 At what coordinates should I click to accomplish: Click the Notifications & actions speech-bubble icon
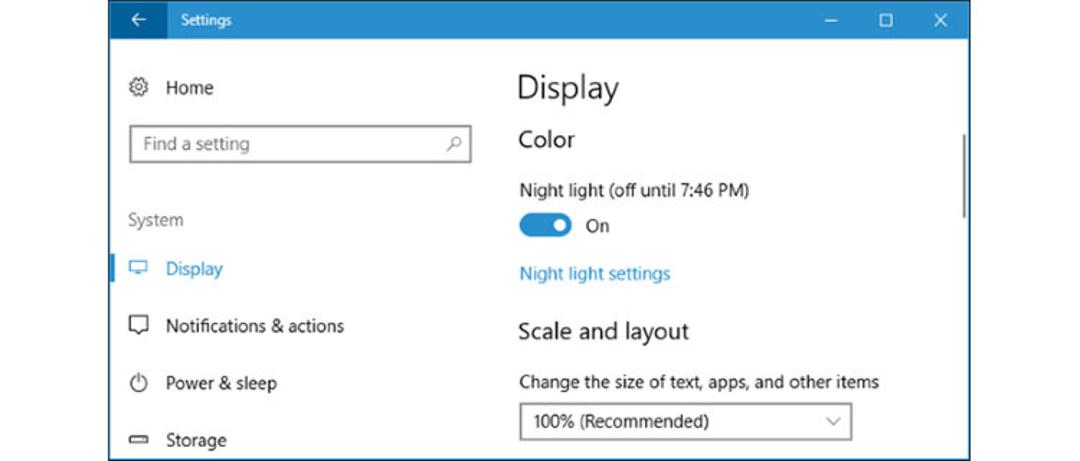[138, 325]
